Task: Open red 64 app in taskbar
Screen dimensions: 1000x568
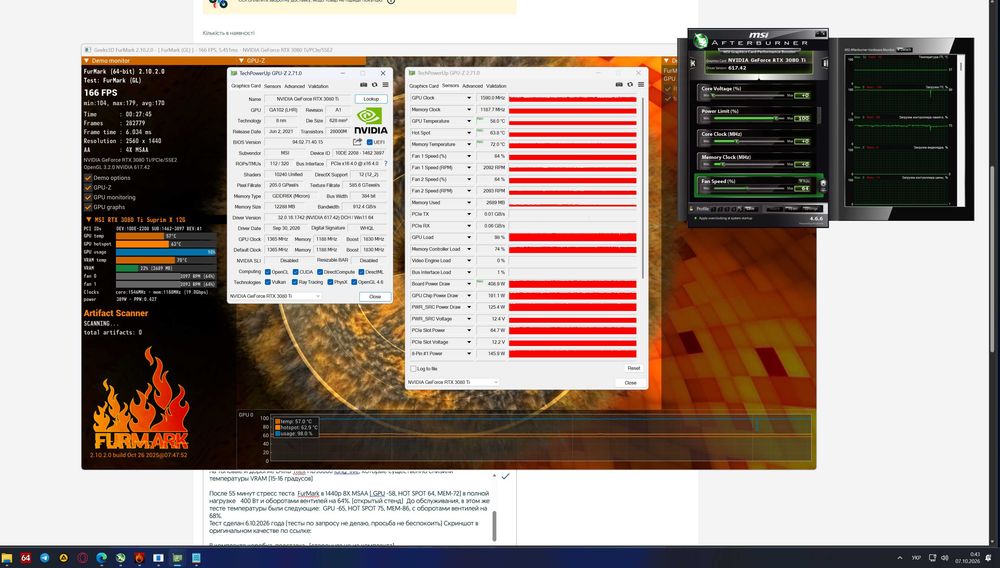Action: 26,558
